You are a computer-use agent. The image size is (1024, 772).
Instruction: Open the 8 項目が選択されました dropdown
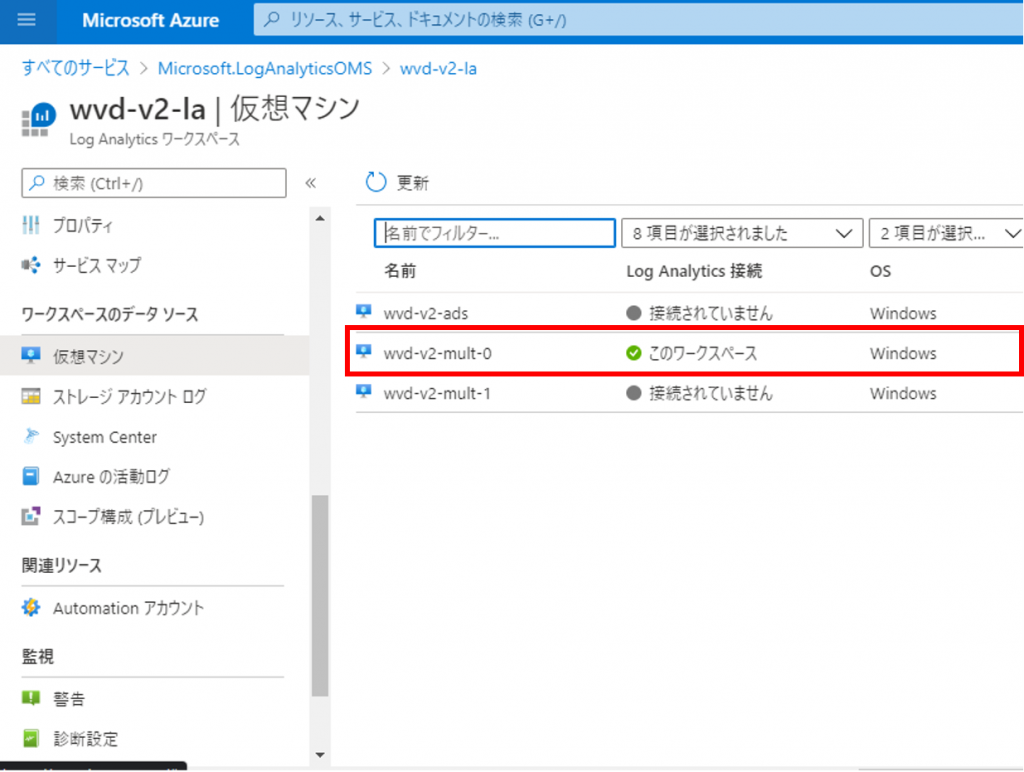click(x=743, y=232)
